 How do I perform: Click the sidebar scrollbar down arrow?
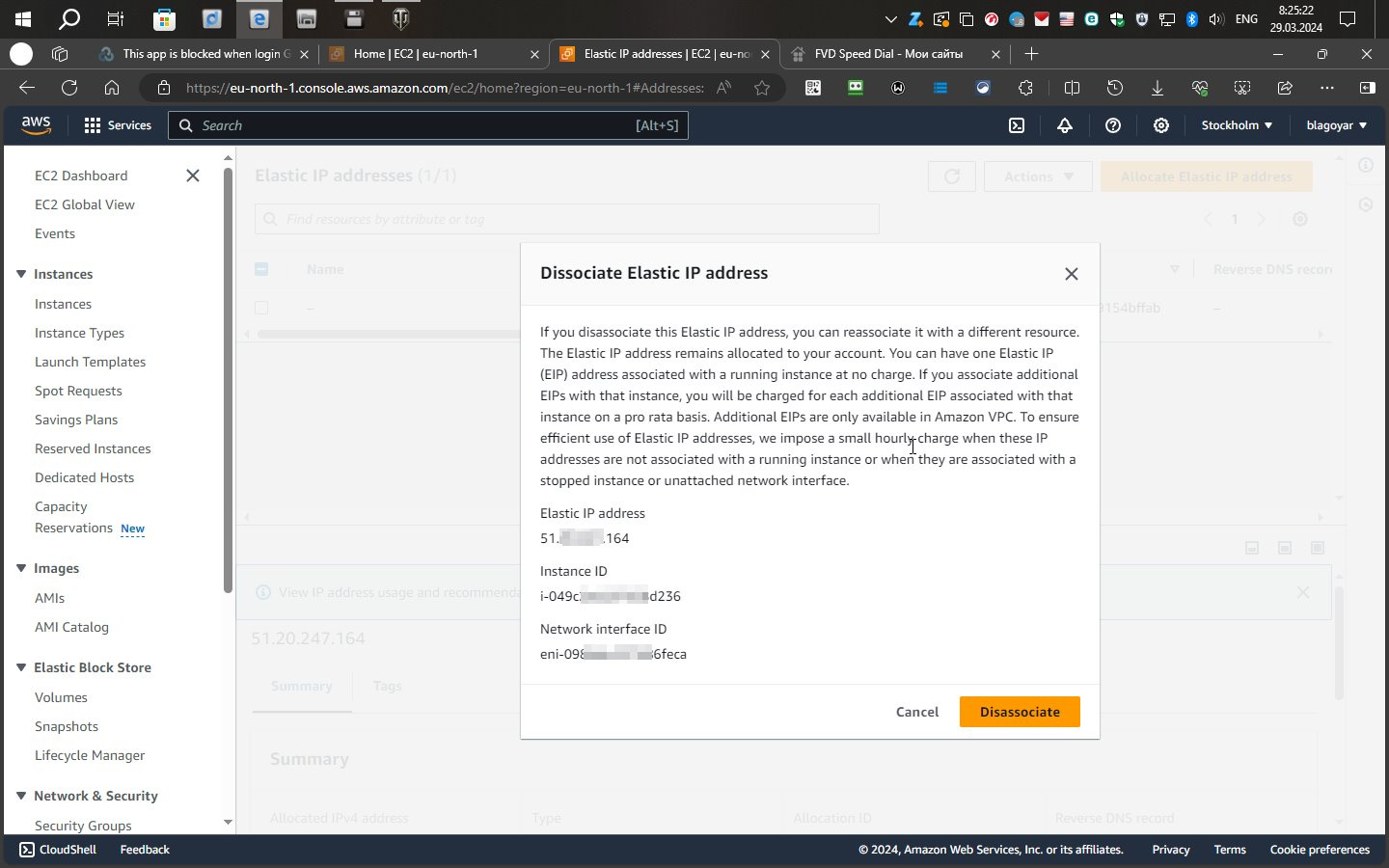228,823
